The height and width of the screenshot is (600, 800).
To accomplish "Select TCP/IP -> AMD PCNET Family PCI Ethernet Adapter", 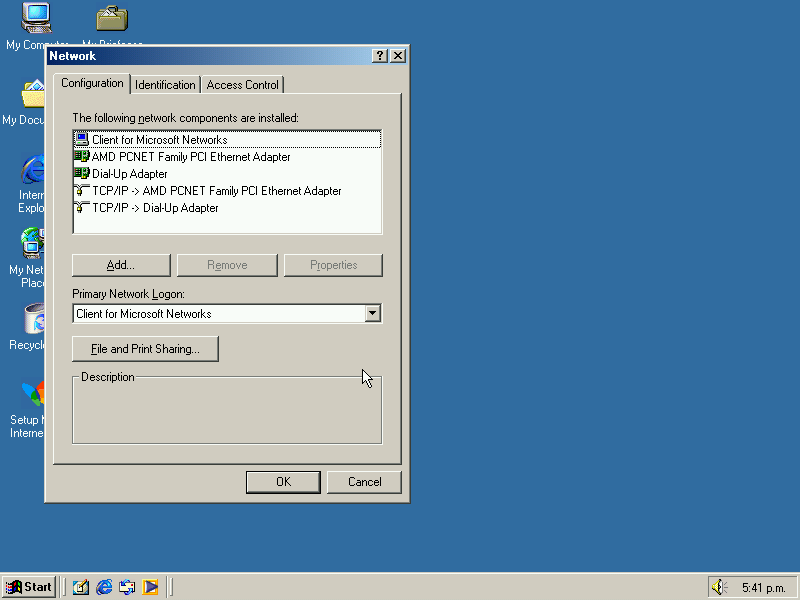I will pos(227,191).
